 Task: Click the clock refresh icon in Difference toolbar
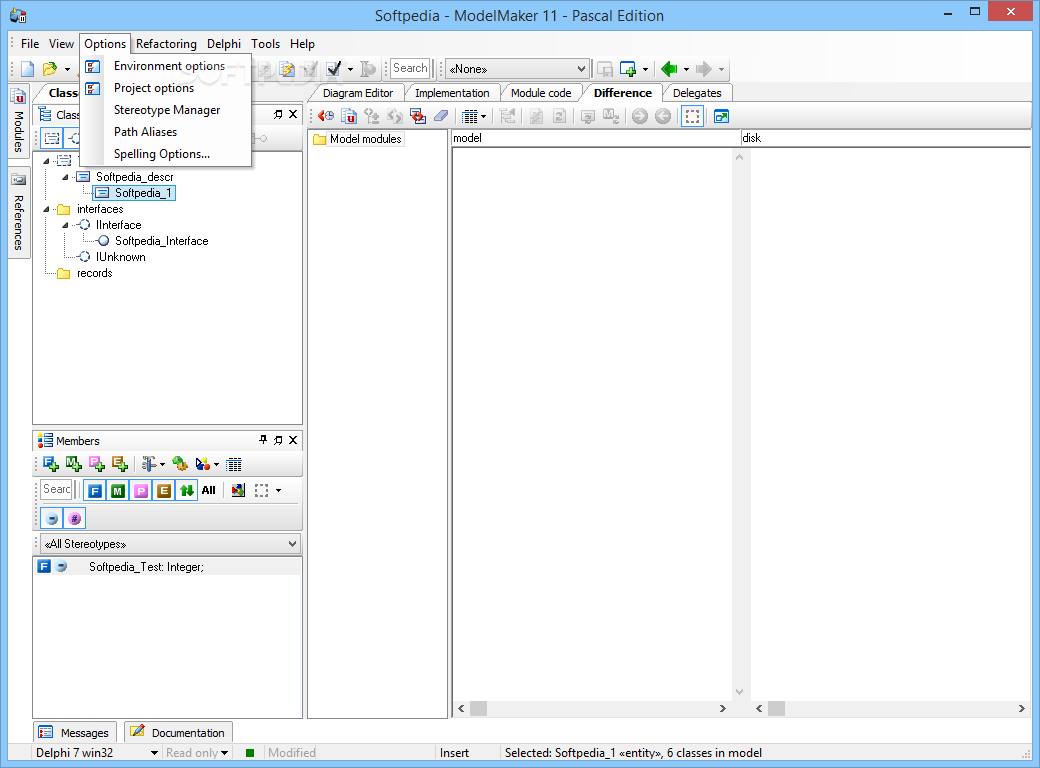click(x=326, y=117)
